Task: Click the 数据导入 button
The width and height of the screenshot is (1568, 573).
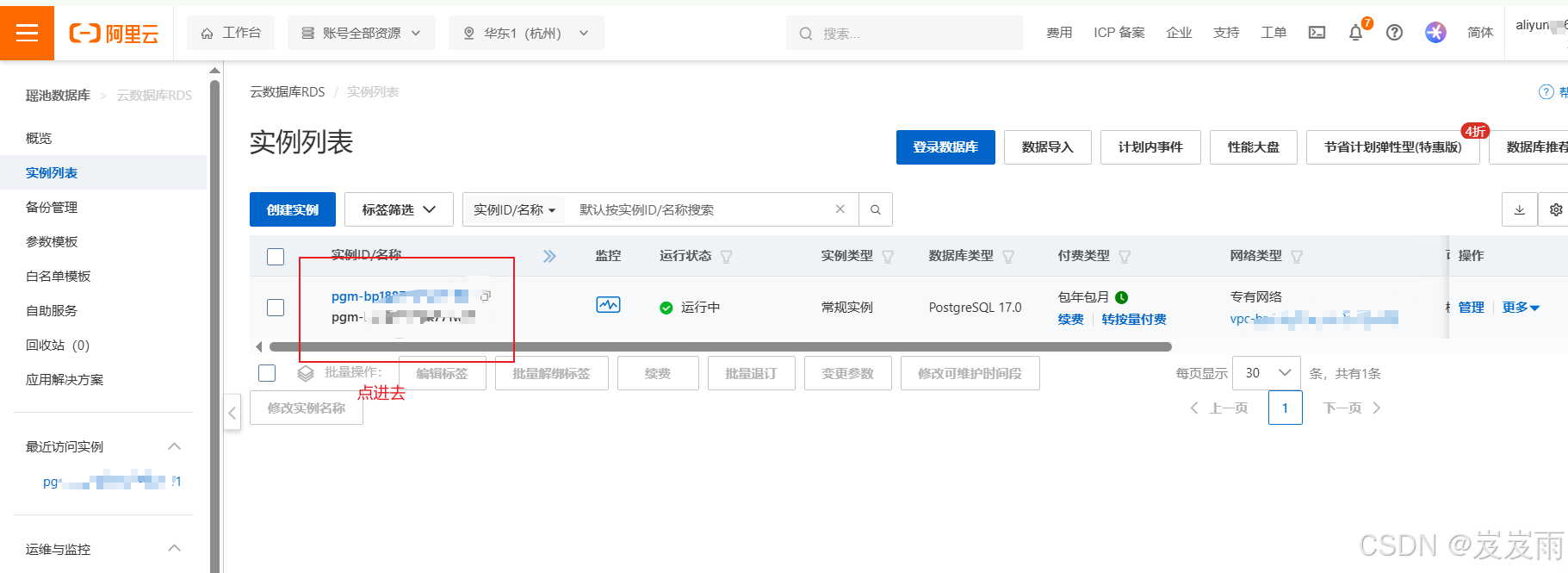Action: point(1048,147)
